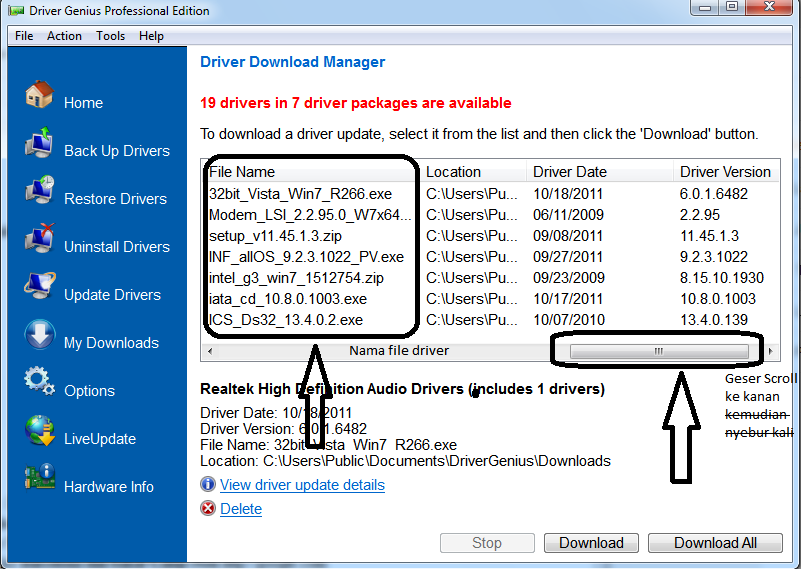Screen dimensions: 801x569
Task: Open the LiveUpdate section
Action: click(100, 439)
